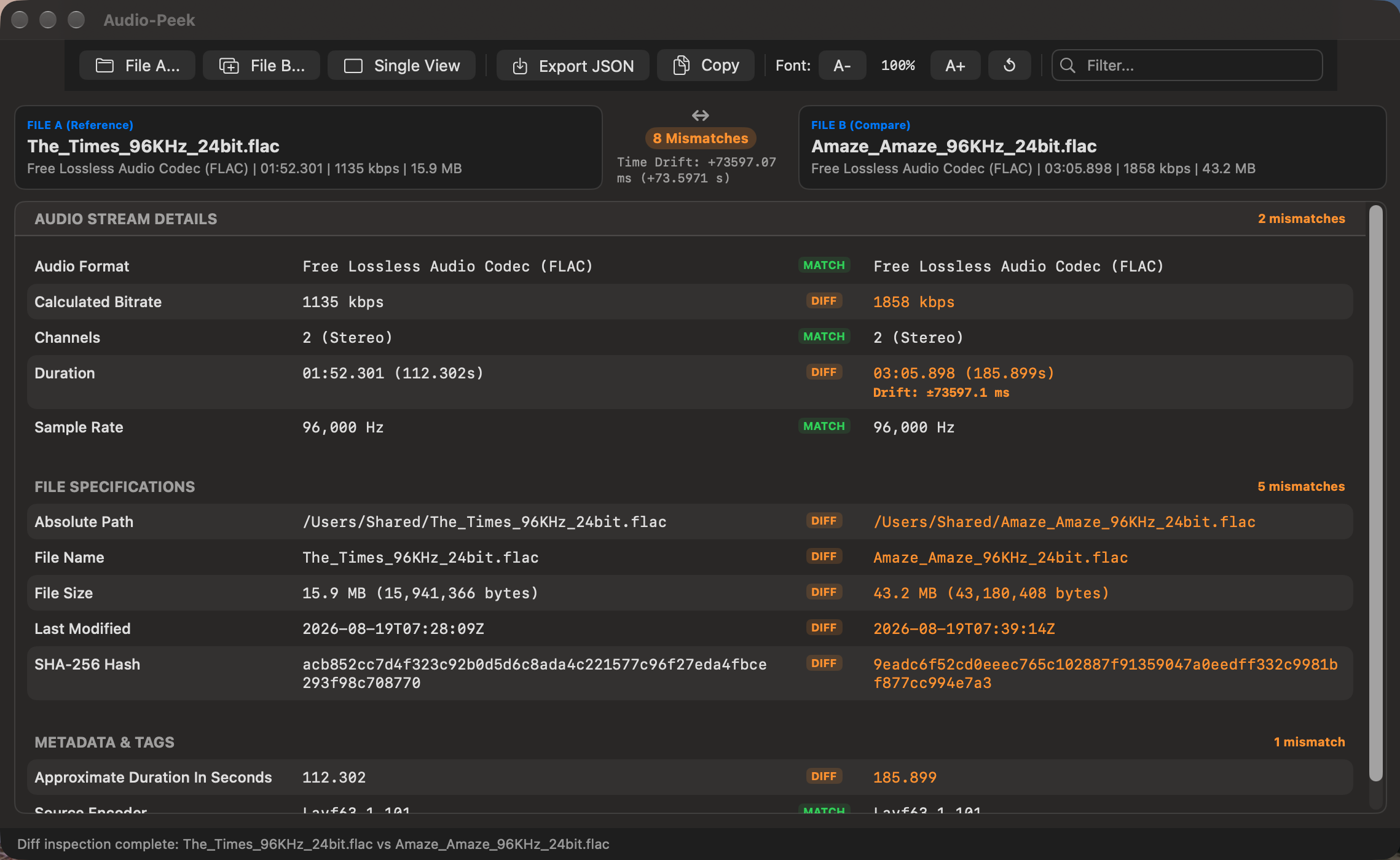Image resolution: width=1400 pixels, height=860 pixels.
Task: Increase font size with A+ button
Action: (955, 65)
